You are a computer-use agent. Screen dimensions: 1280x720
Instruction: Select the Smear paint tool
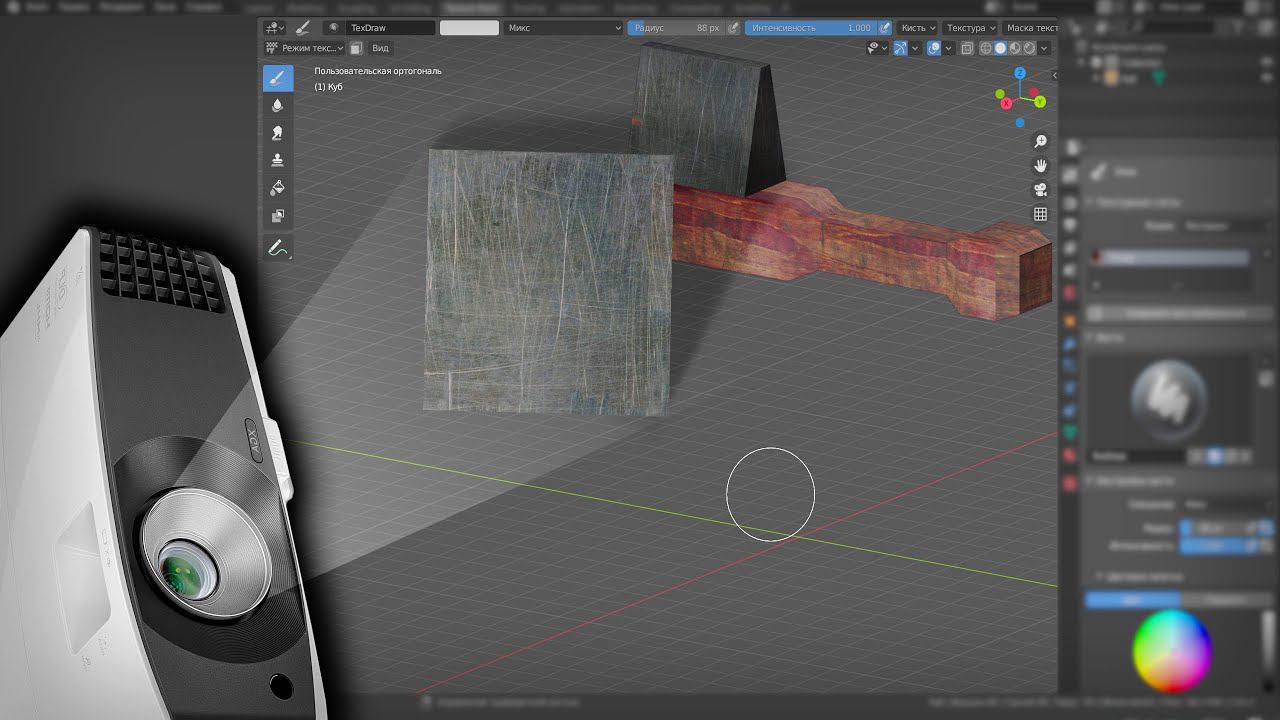coord(277,133)
